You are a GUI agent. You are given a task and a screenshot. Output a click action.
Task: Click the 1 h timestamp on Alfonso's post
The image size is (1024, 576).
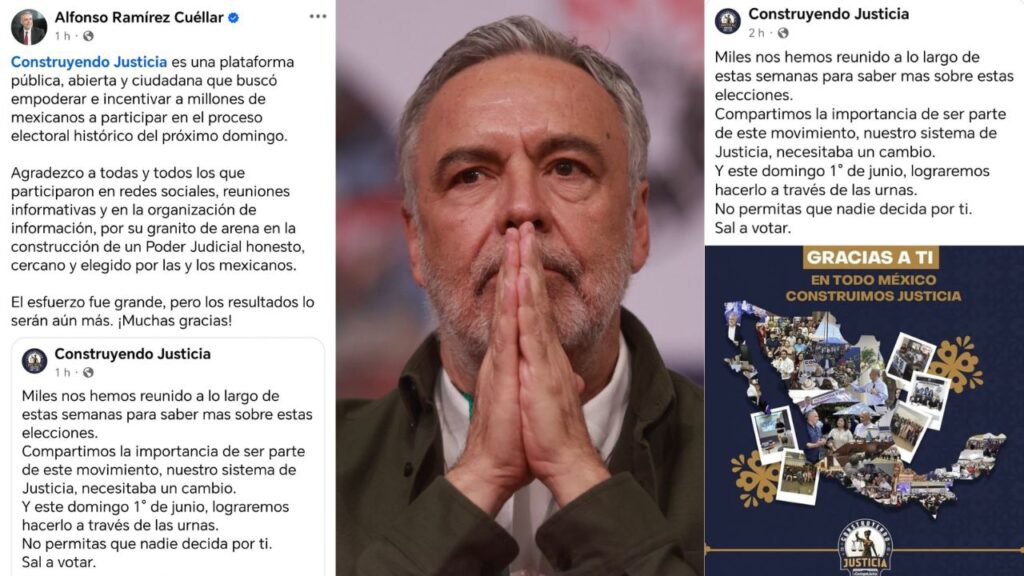coord(63,36)
